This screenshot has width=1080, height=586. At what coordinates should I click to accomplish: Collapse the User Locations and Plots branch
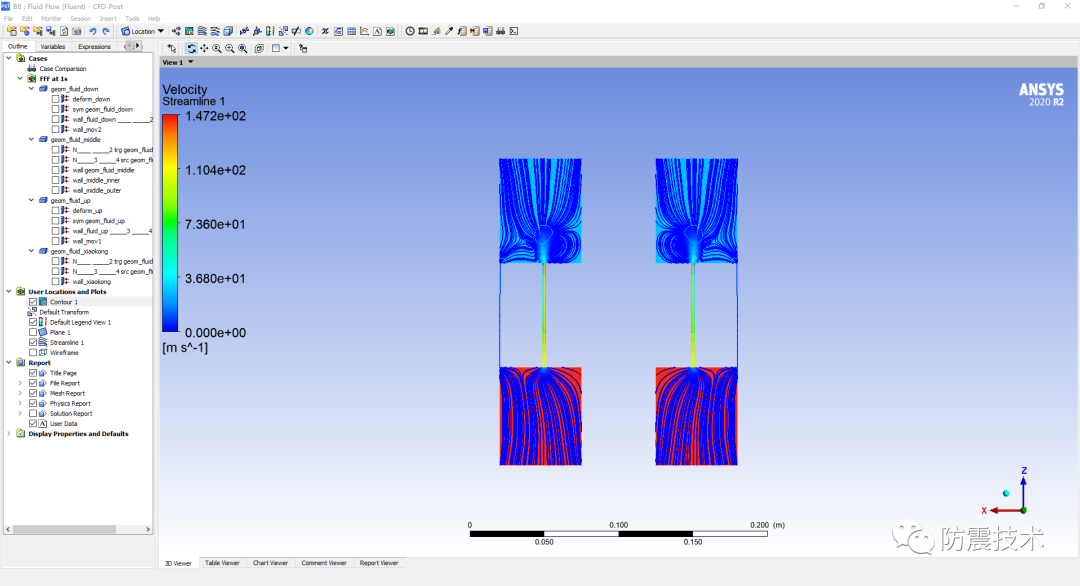tap(10, 291)
